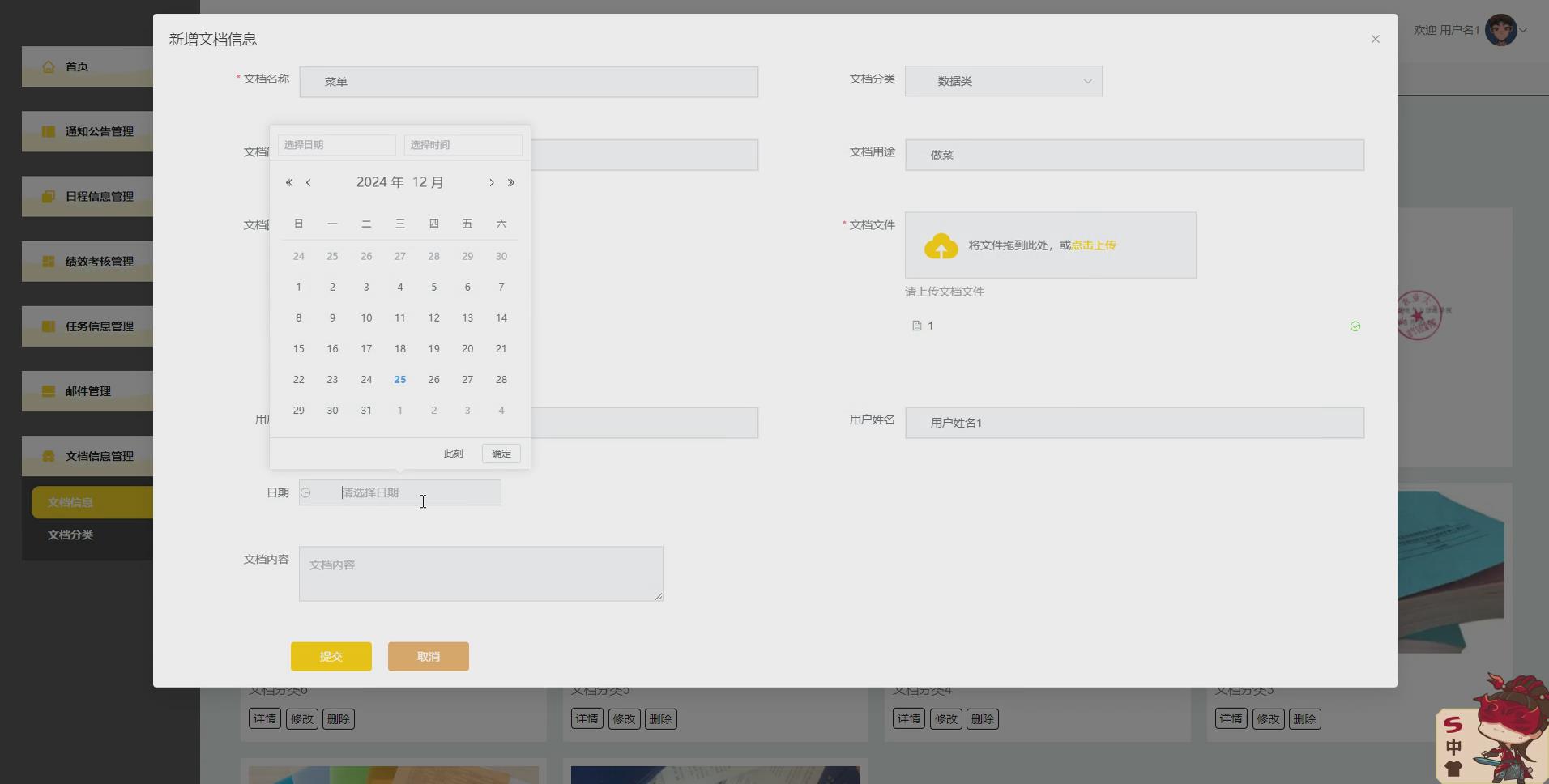Click the user avatar in top right corner
Image resolution: width=1549 pixels, height=784 pixels.
[x=1501, y=29]
